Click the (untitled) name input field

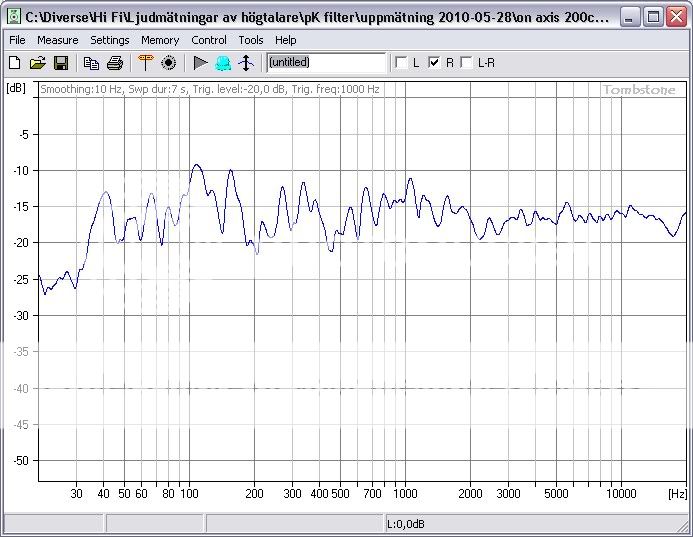[325, 63]
